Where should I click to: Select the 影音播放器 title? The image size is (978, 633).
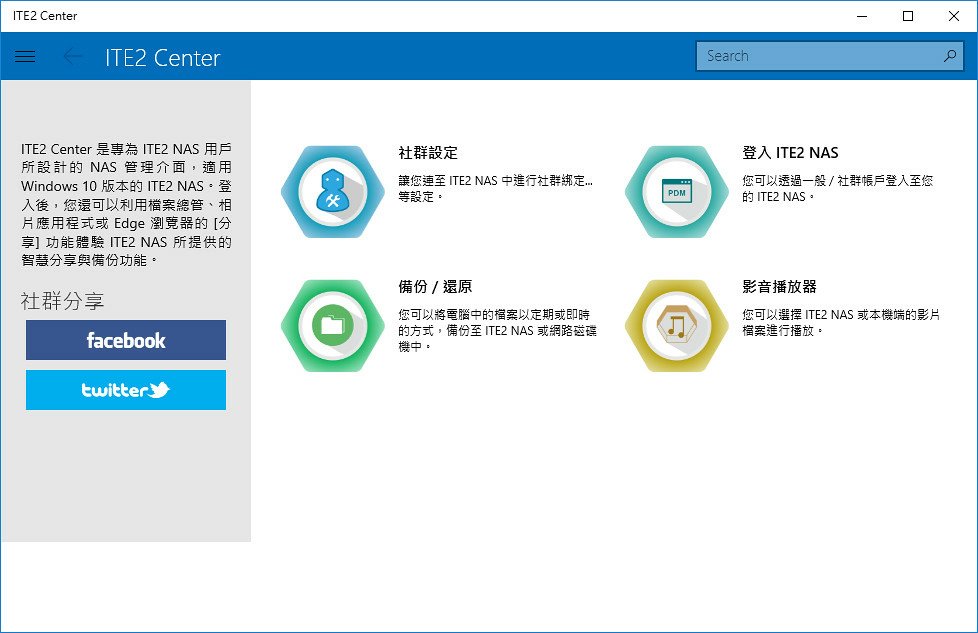click(779, 287)
